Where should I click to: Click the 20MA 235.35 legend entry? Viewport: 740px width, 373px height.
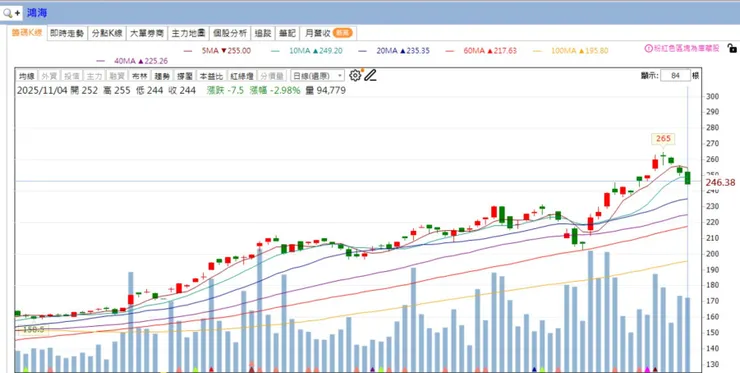click(394, 51)
